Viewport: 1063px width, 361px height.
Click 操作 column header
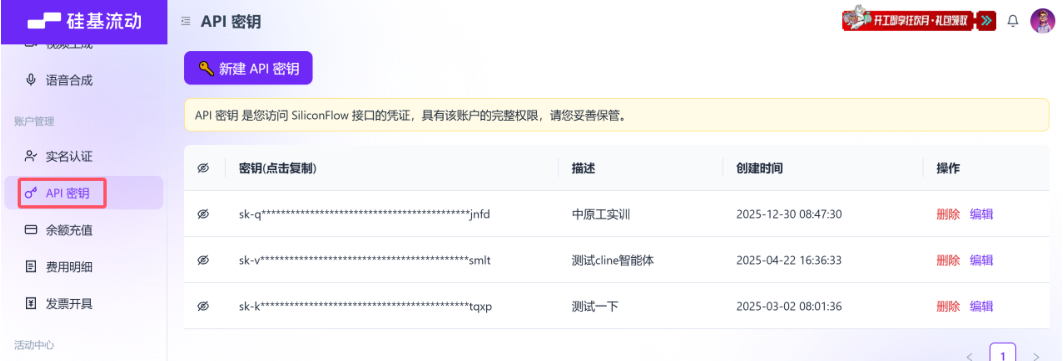[x=948, y=169]
